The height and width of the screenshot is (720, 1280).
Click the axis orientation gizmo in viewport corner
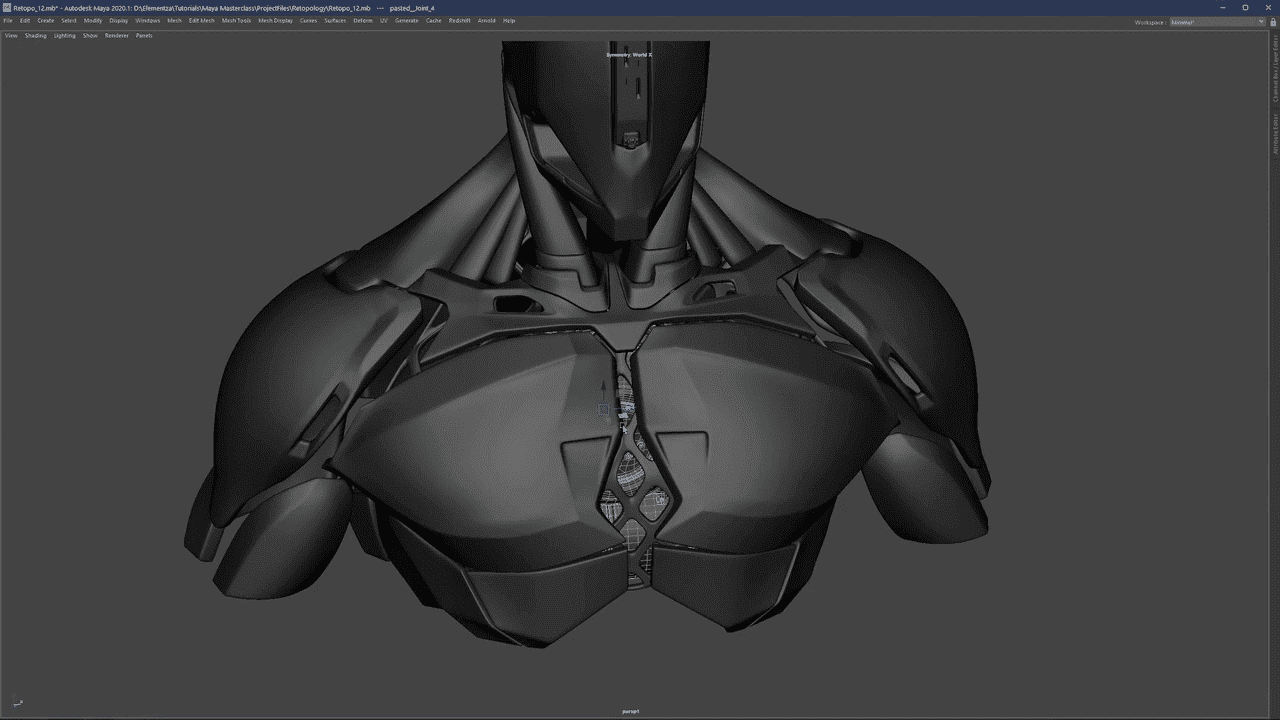(x=18, y=703)
